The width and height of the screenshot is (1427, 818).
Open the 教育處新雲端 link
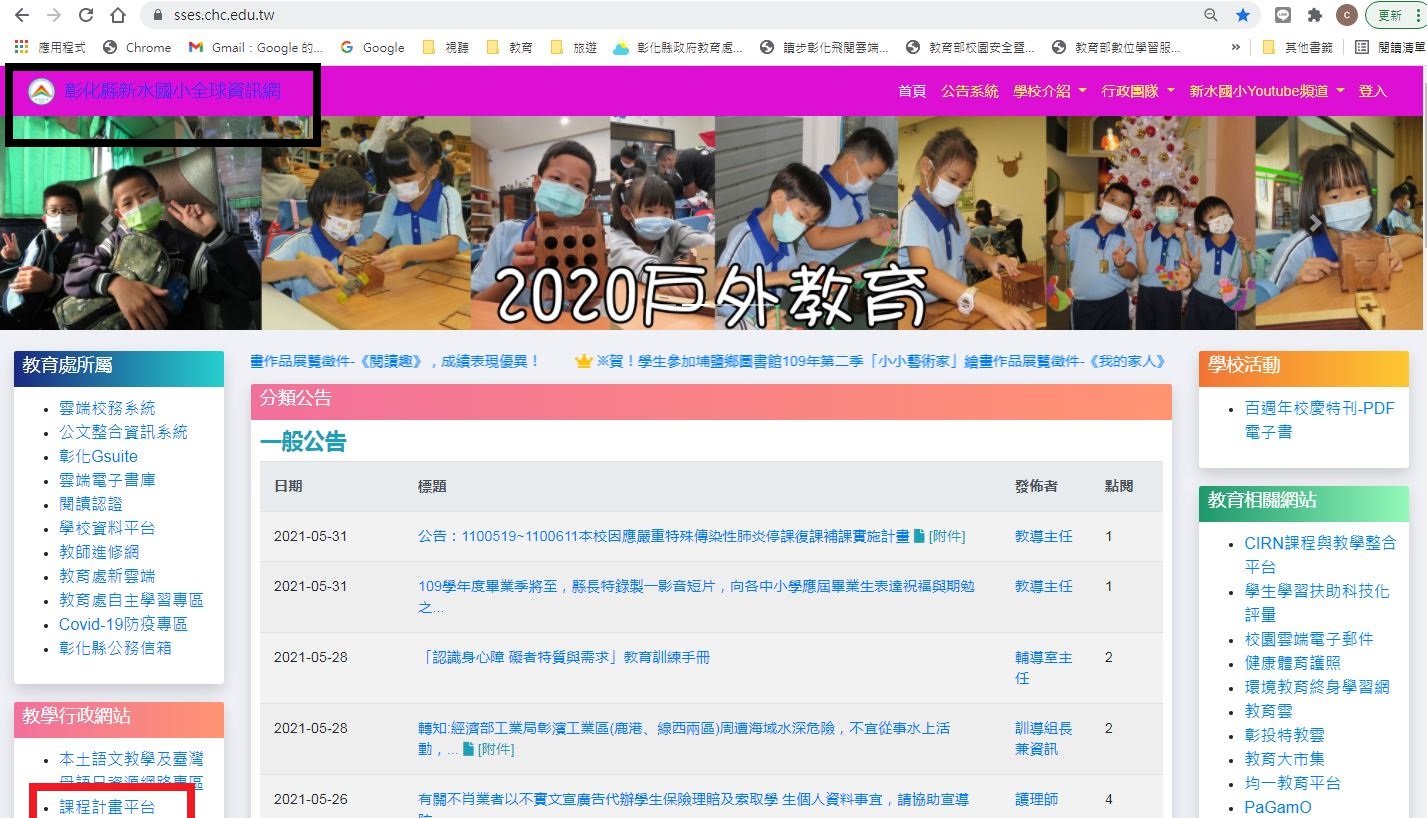[x=107, y=576]
